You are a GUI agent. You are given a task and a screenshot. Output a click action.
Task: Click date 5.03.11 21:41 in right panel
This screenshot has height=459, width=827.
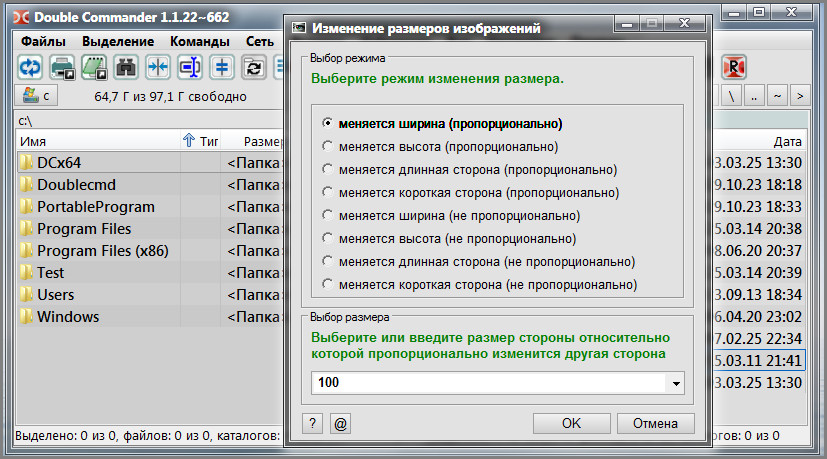[x=758, y=360]
